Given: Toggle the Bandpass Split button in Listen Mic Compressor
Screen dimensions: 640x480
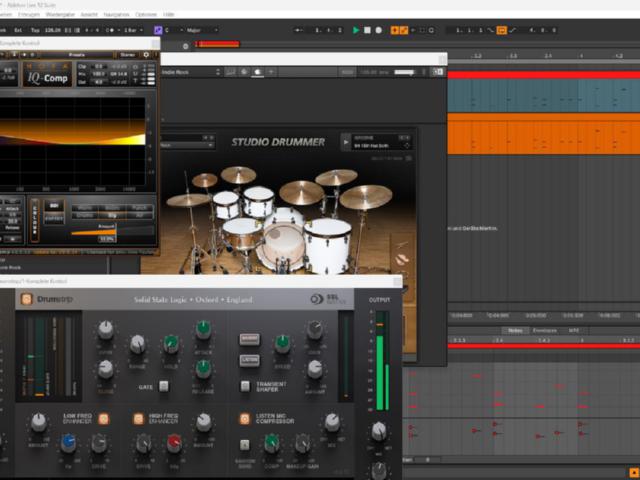Looking at the screenshot, I should pos(244,445).
